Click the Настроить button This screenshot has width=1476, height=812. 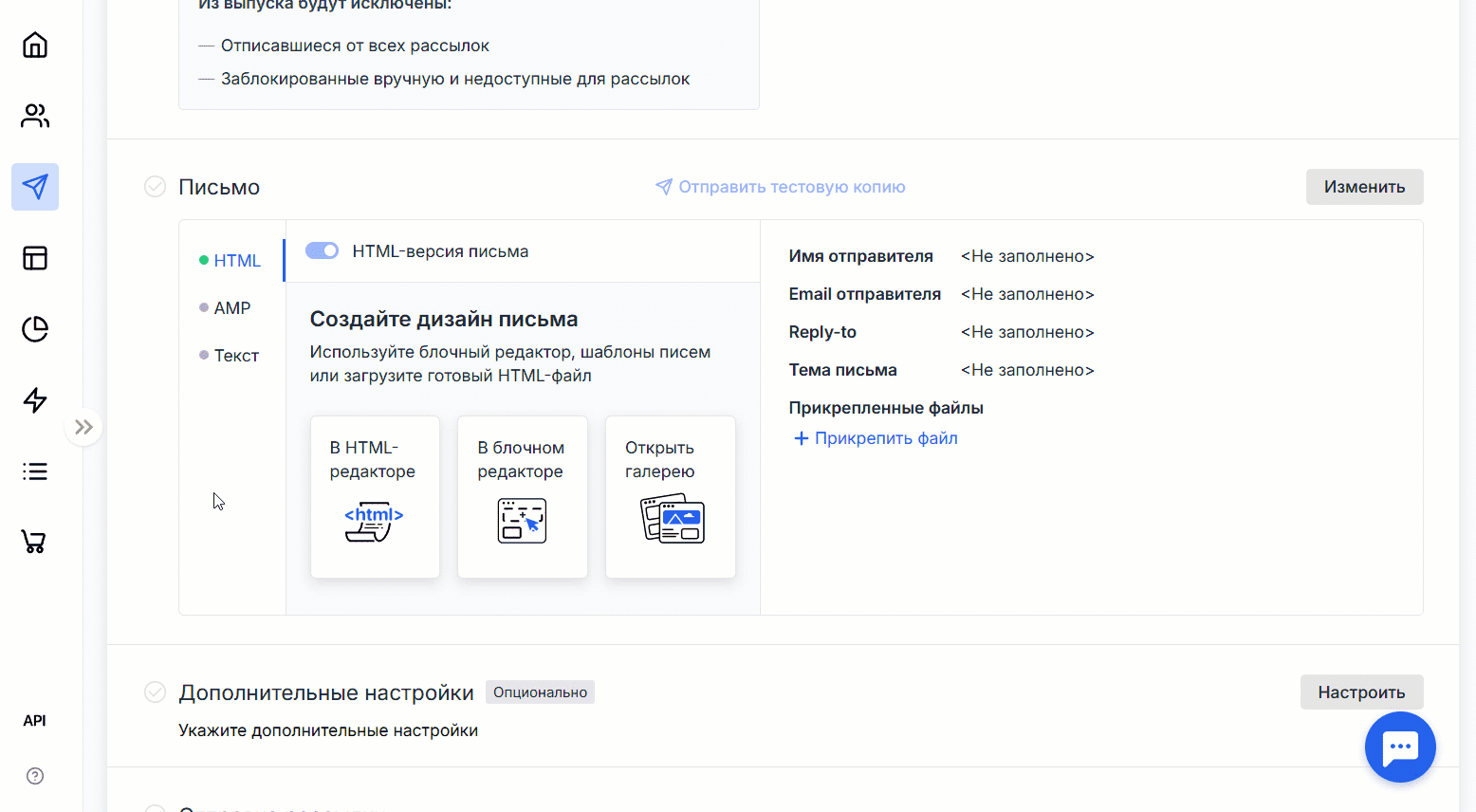(1361, 692)
